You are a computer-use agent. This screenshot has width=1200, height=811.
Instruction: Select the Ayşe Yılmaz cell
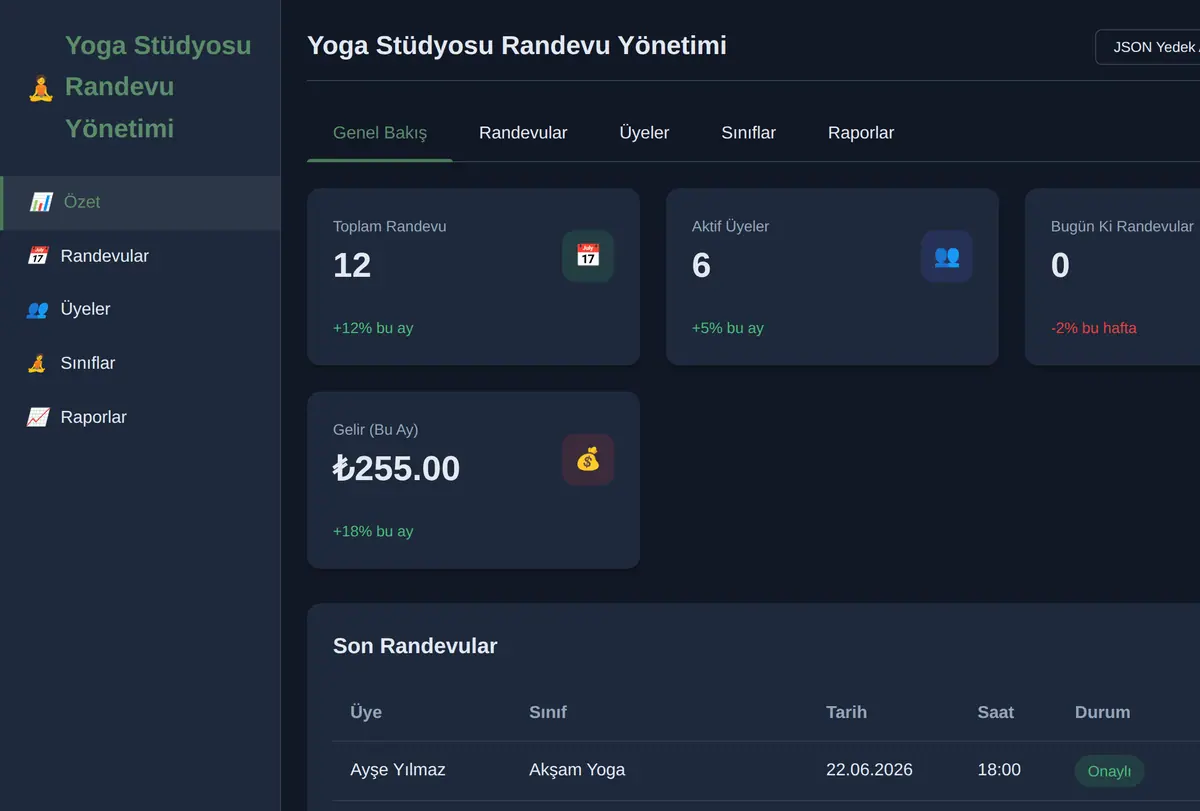[398, 770]
